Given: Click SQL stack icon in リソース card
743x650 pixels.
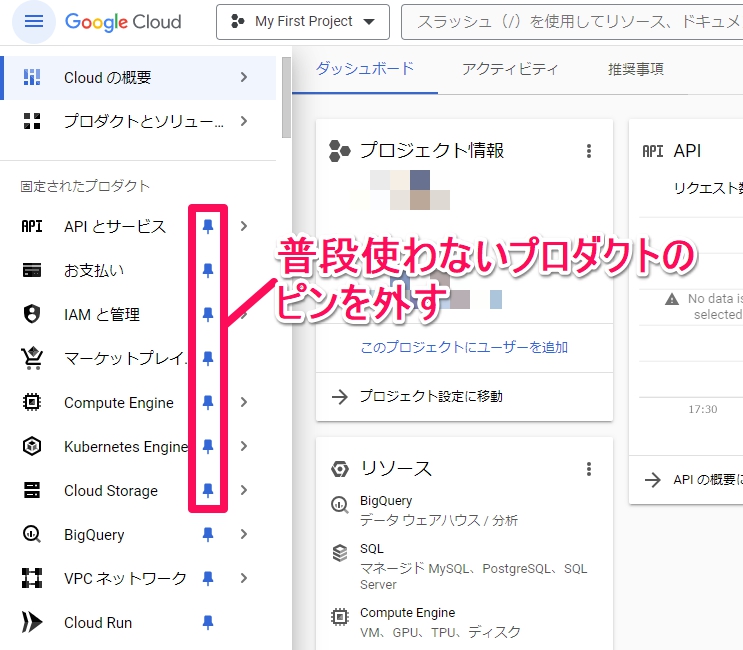Looking at the screenshot, I should [x=339, y=553].
